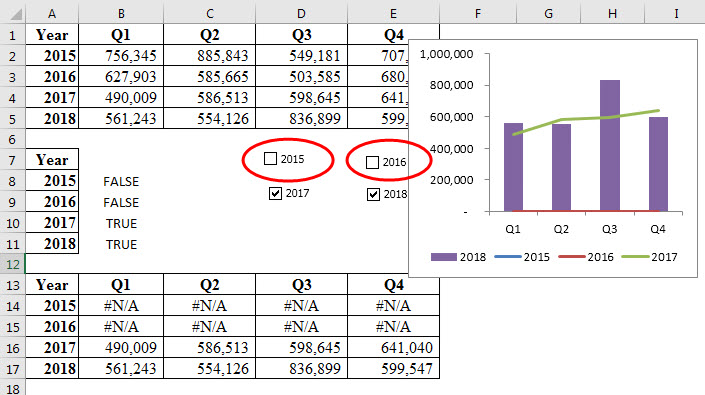Click the 1,000,000 axis label
Screen dimensions: 705x395
[446, 54]
